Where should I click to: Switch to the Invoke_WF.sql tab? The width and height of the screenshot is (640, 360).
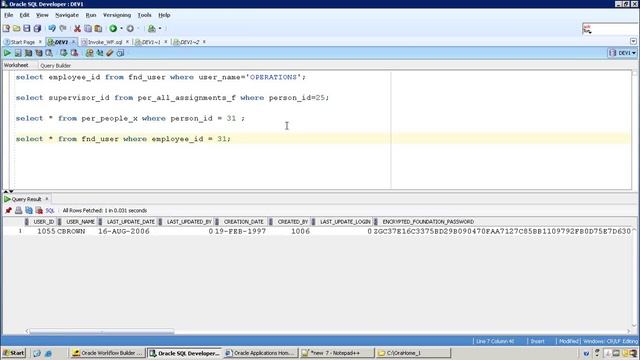coord(104,42)
